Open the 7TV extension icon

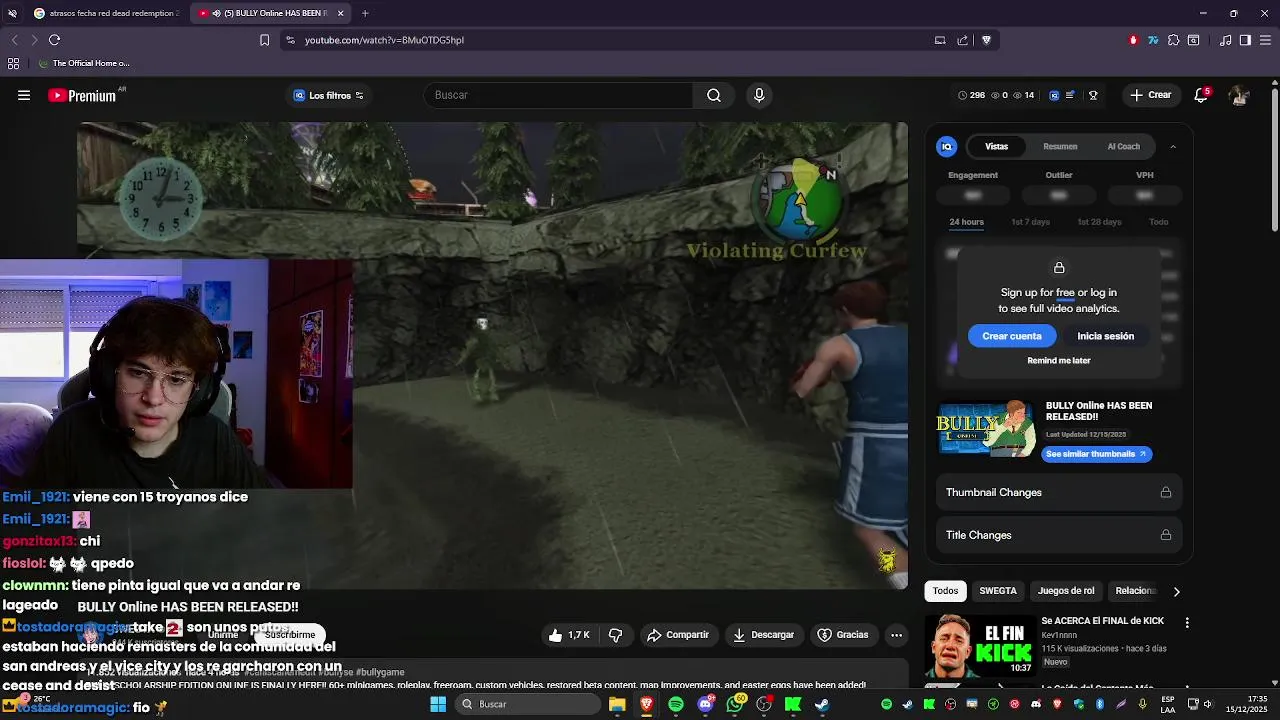point(1153,40)
